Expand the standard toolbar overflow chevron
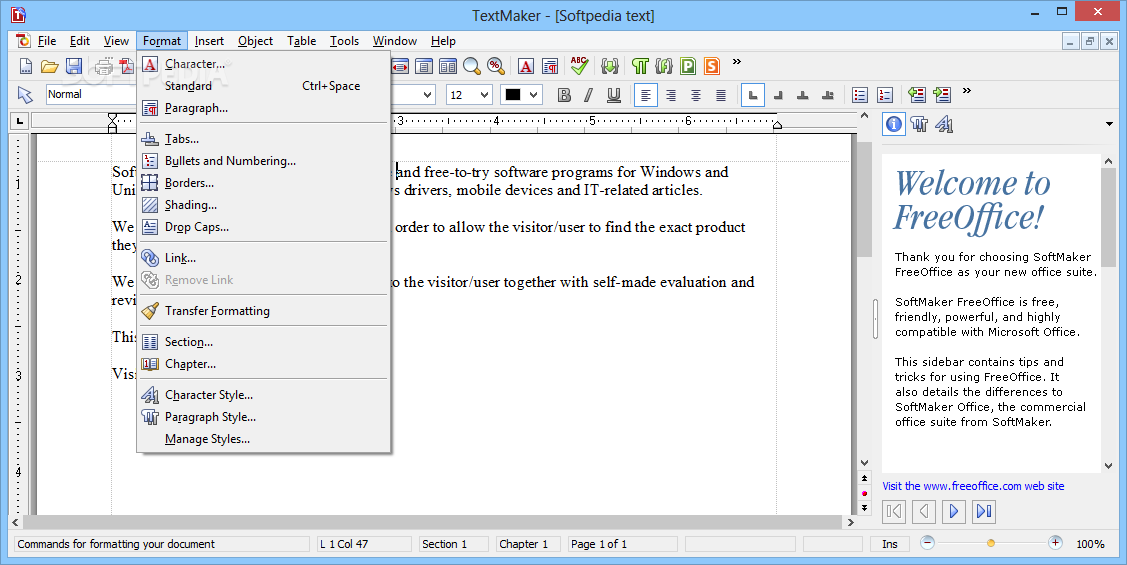The image size is (1127, 565). [737, 62]
